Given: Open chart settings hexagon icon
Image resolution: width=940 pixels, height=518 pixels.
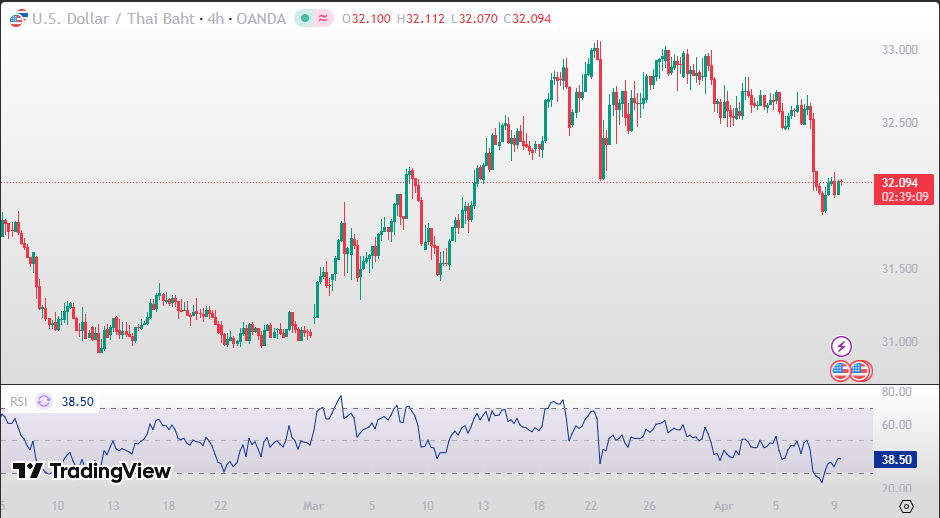Looking at the screenshot, I should click(906, 506).
